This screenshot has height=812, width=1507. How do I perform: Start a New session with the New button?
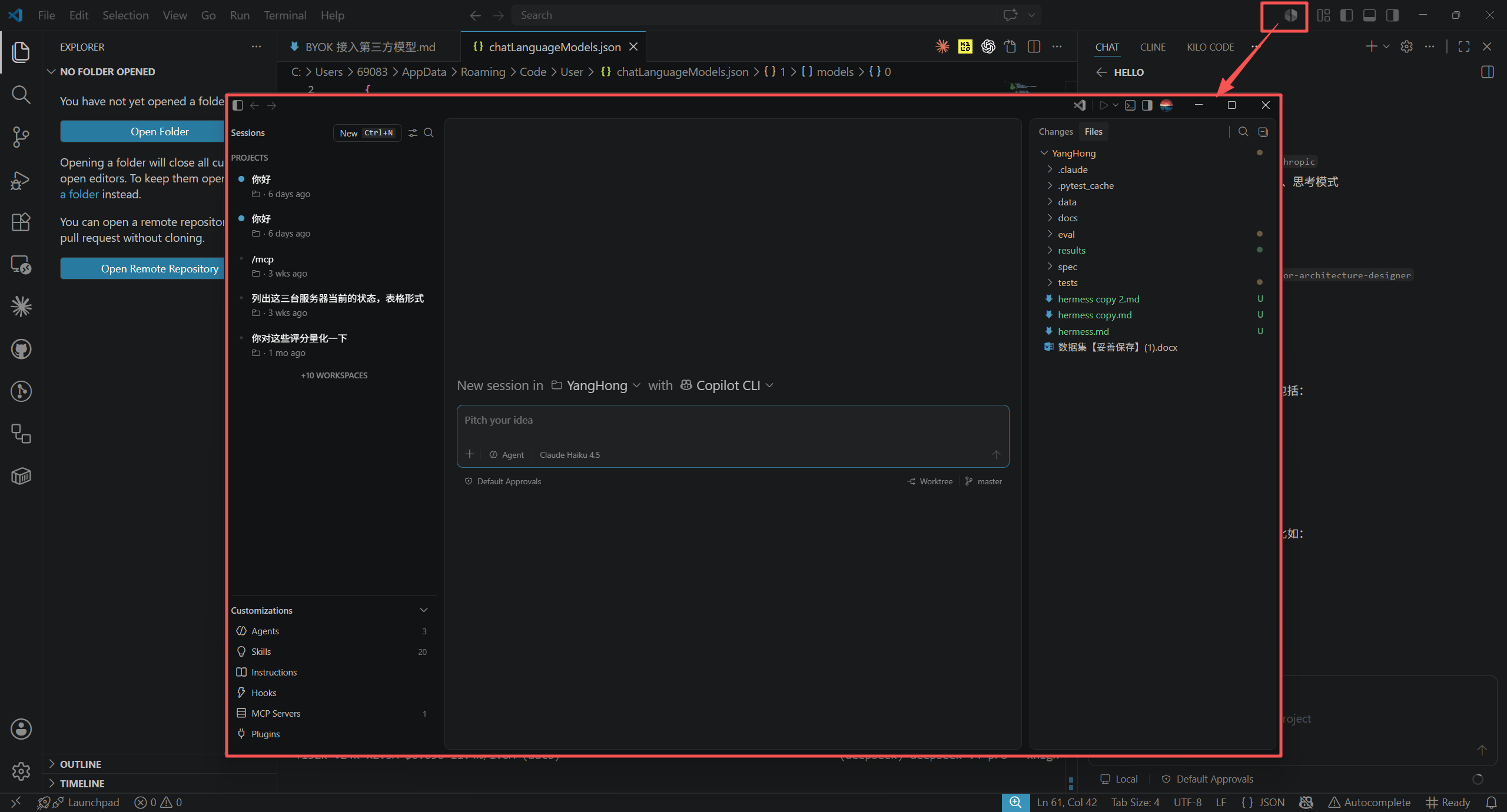pos(367,133)
